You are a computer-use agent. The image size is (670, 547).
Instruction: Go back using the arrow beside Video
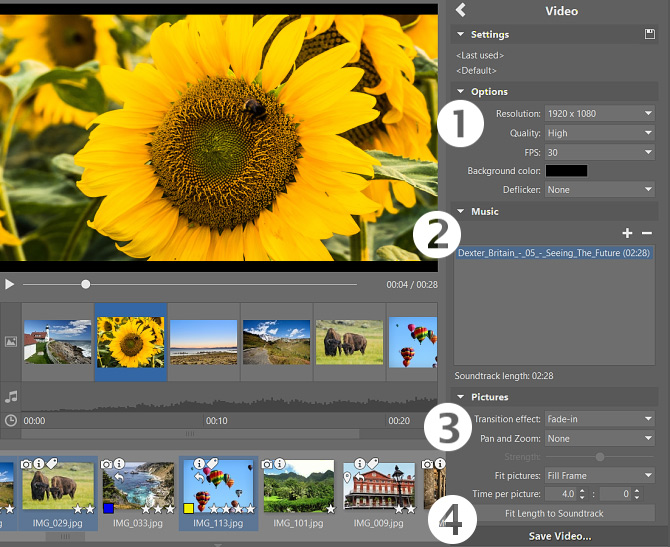click(461, 10)
